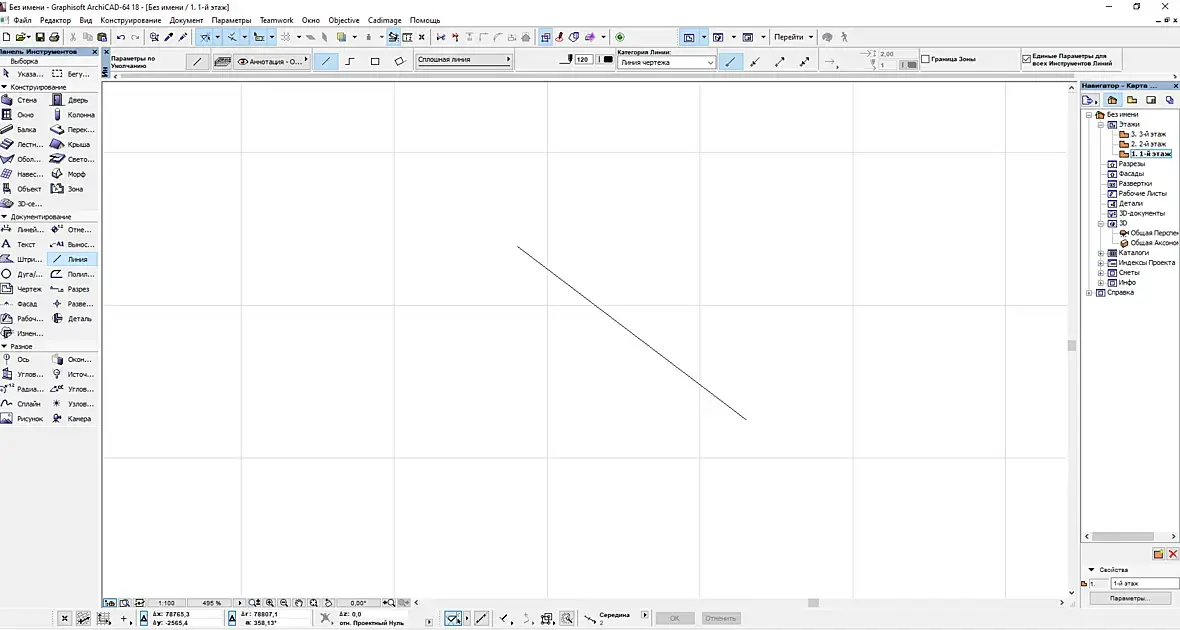
Task: Select the Указатель (arrow) tool
Action: (x=23, y=74)
